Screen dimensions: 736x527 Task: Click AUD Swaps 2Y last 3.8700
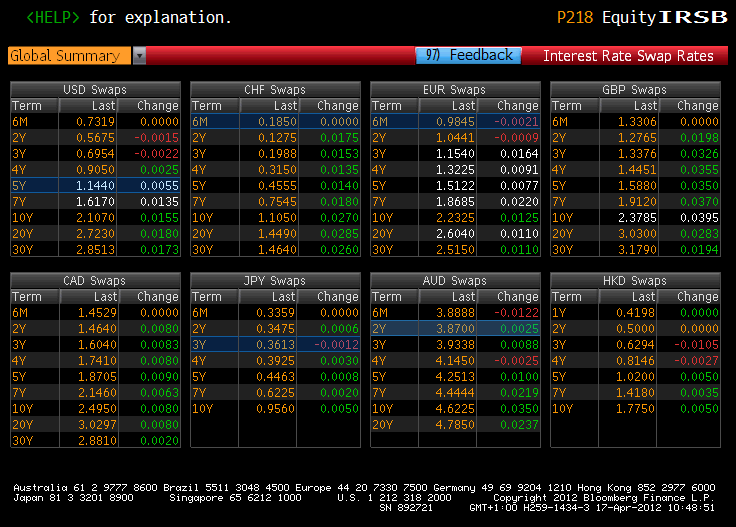coord(455,328)
